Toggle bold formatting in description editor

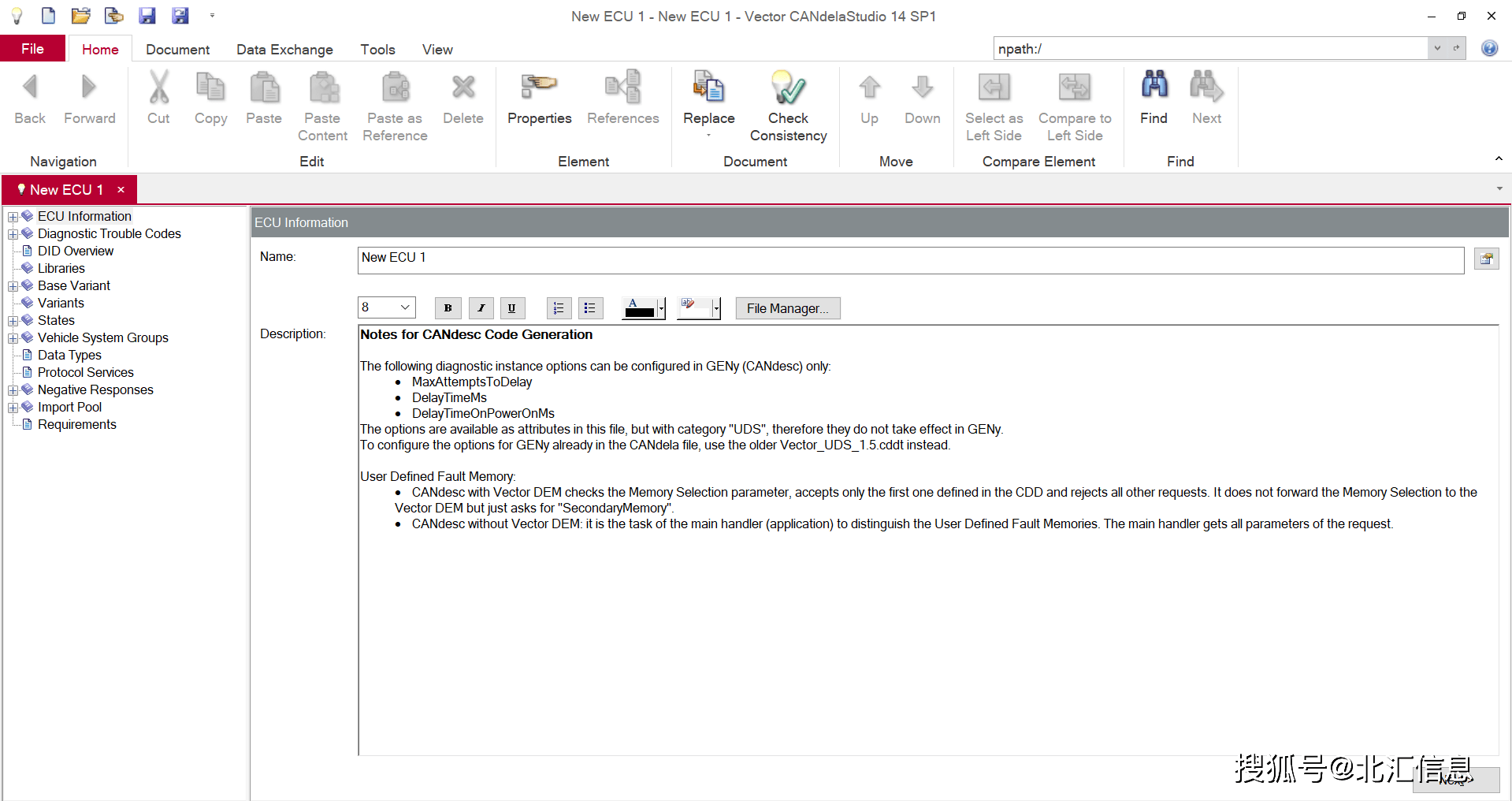(448, 308)
